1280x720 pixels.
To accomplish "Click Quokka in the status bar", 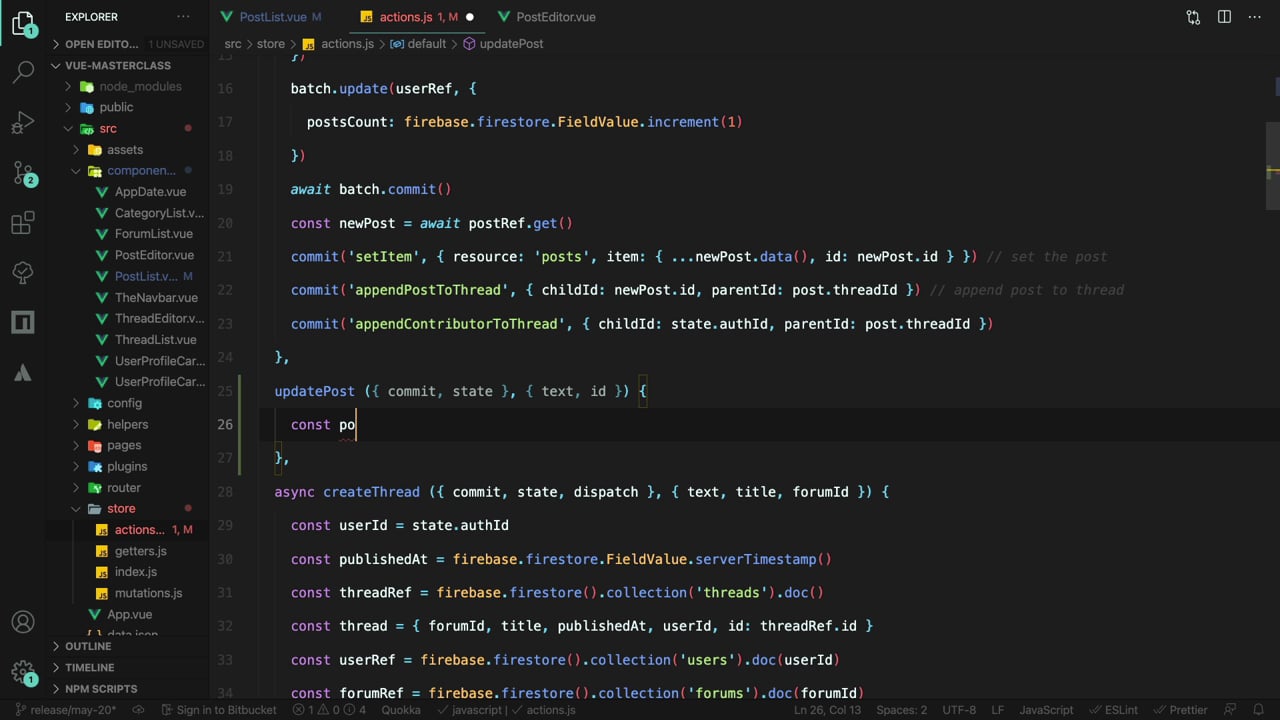I will coord(401,710).
